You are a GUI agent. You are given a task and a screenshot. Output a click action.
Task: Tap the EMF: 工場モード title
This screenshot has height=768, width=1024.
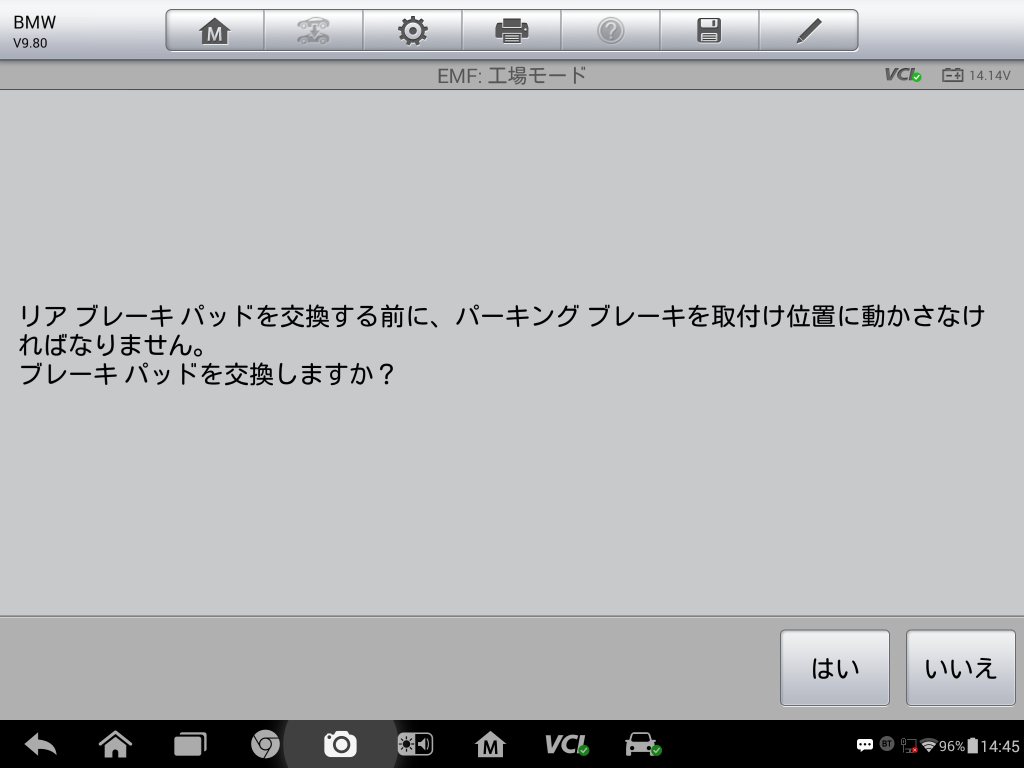(x=511, y=76)
